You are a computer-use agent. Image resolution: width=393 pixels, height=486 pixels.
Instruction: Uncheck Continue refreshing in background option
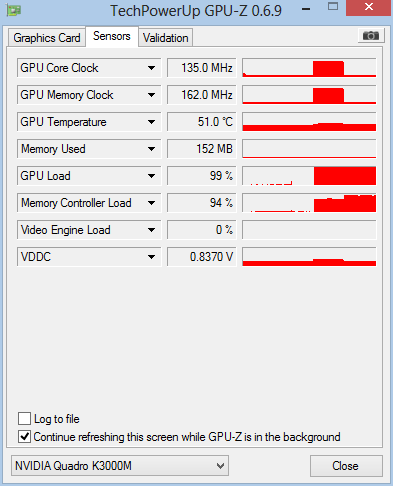pyautogui.click(x=24, y=437)
